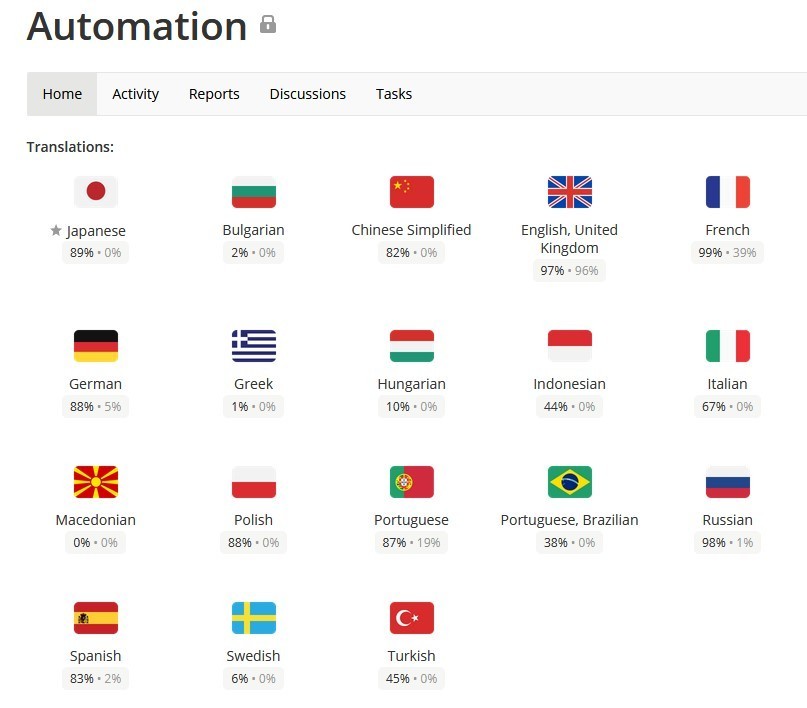Select the Portuguese language name
This screenshot has width=807, height=708.
point(411,520)
